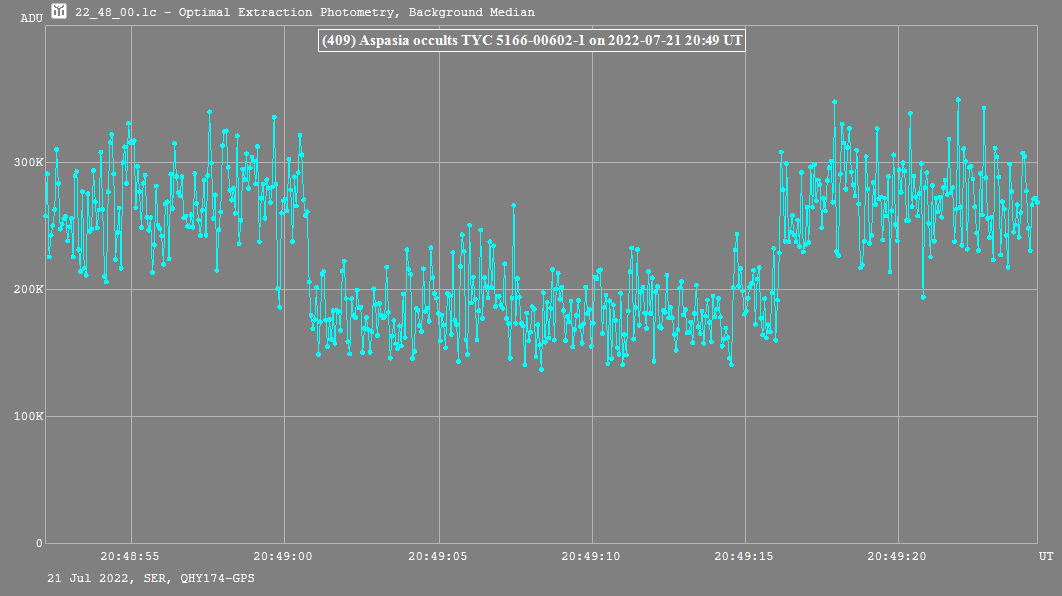Click the highest data point after 20:49:20
Viewport: 1062px width, 596px height.
(958, 100)
